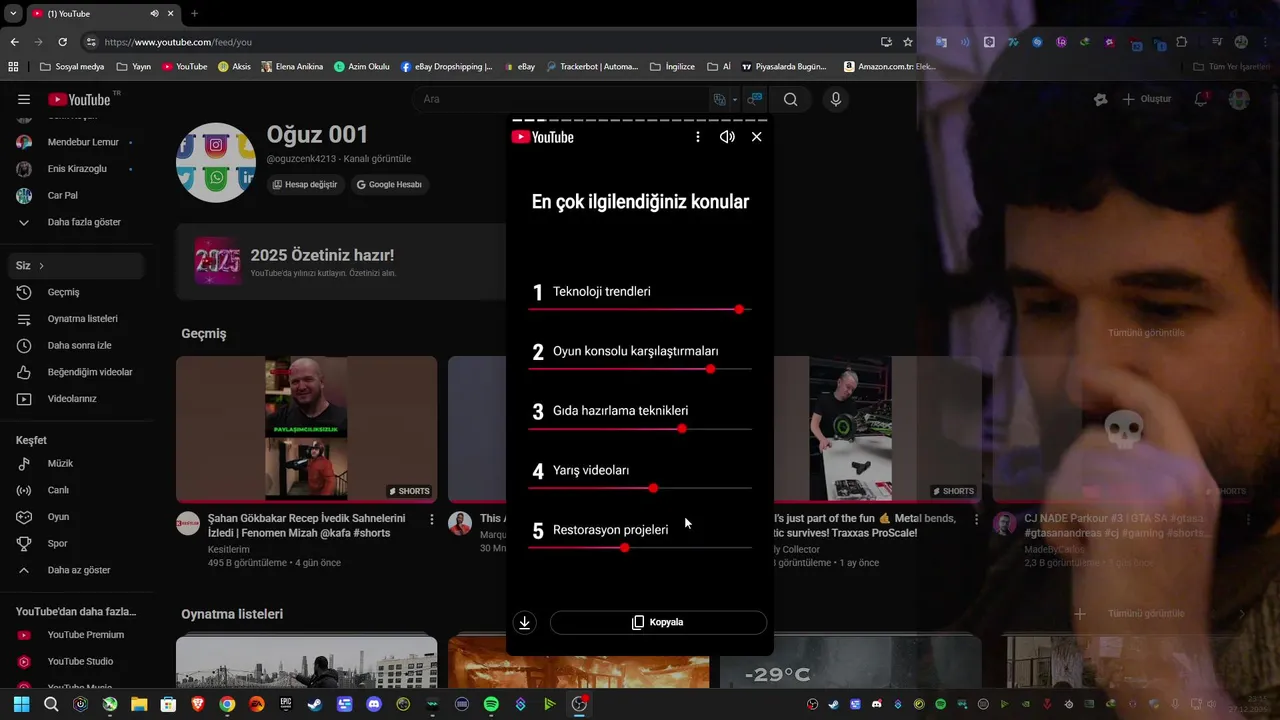This screenshot has height=720, width=1280.
Task: Open Windows Start menu
Action: 21,704
